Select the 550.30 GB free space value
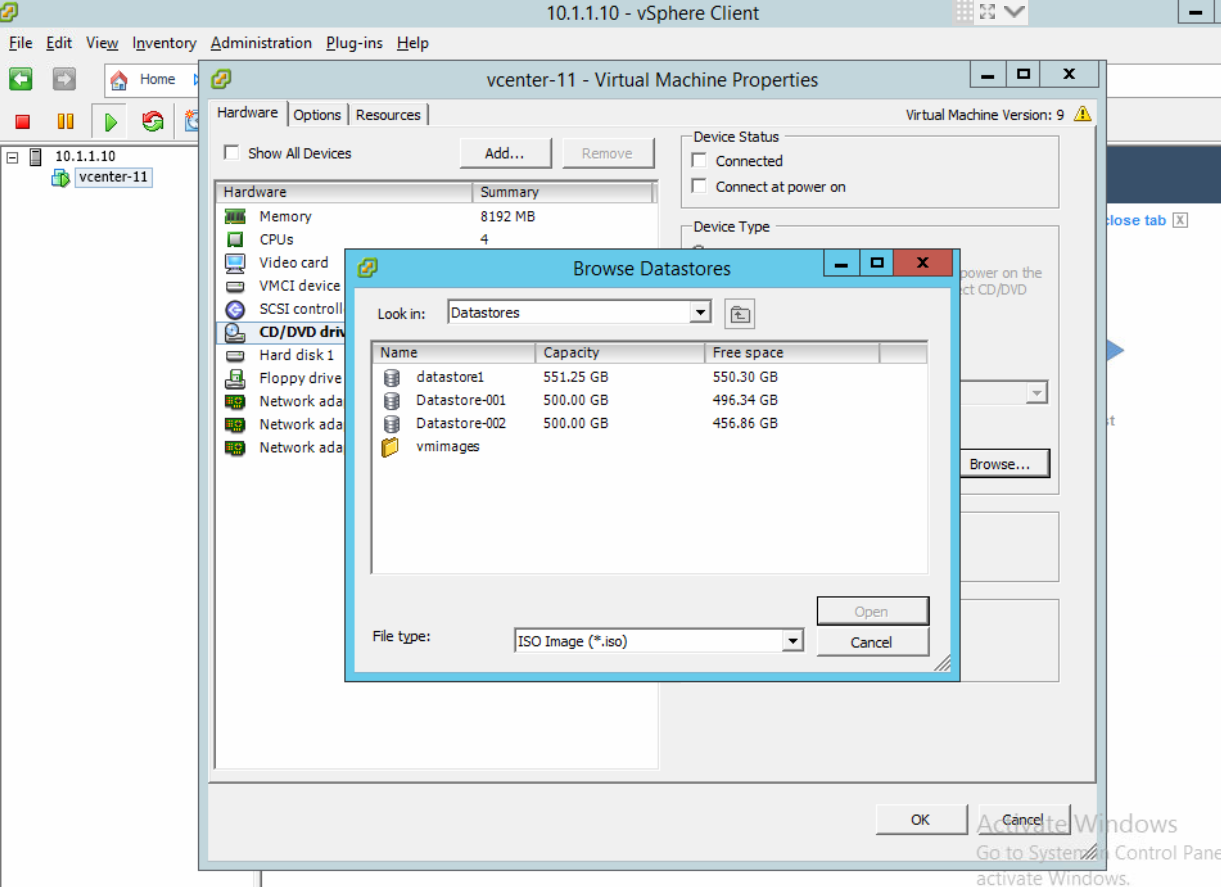This screenshot has width=1221, height=887. pos(745,377)
